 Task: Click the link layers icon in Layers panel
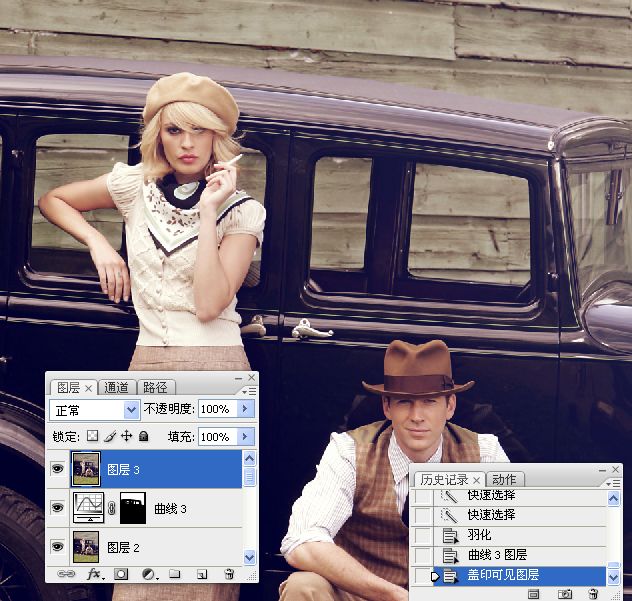[66, 574]
